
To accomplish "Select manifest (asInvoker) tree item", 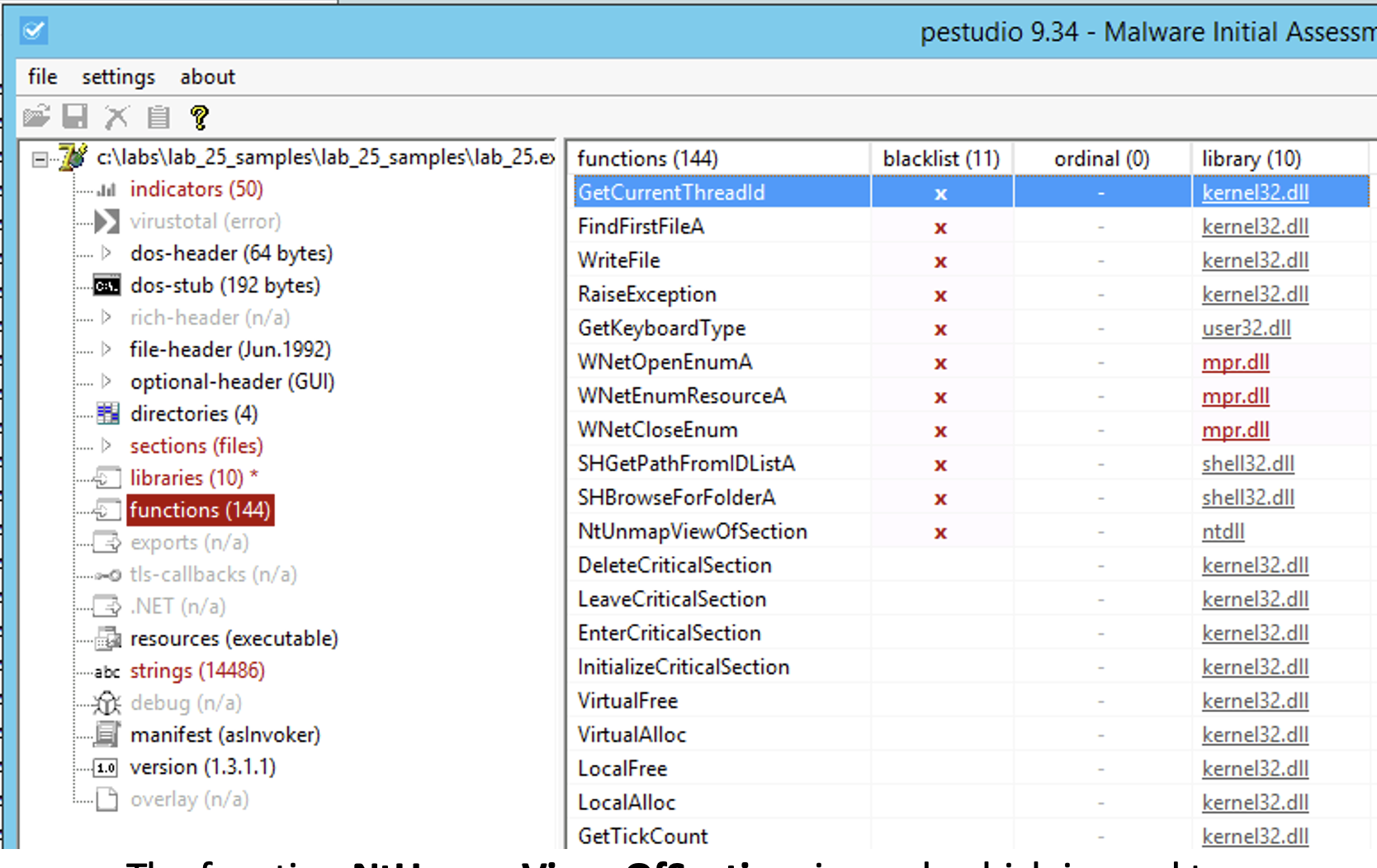I will pos(225,735).
